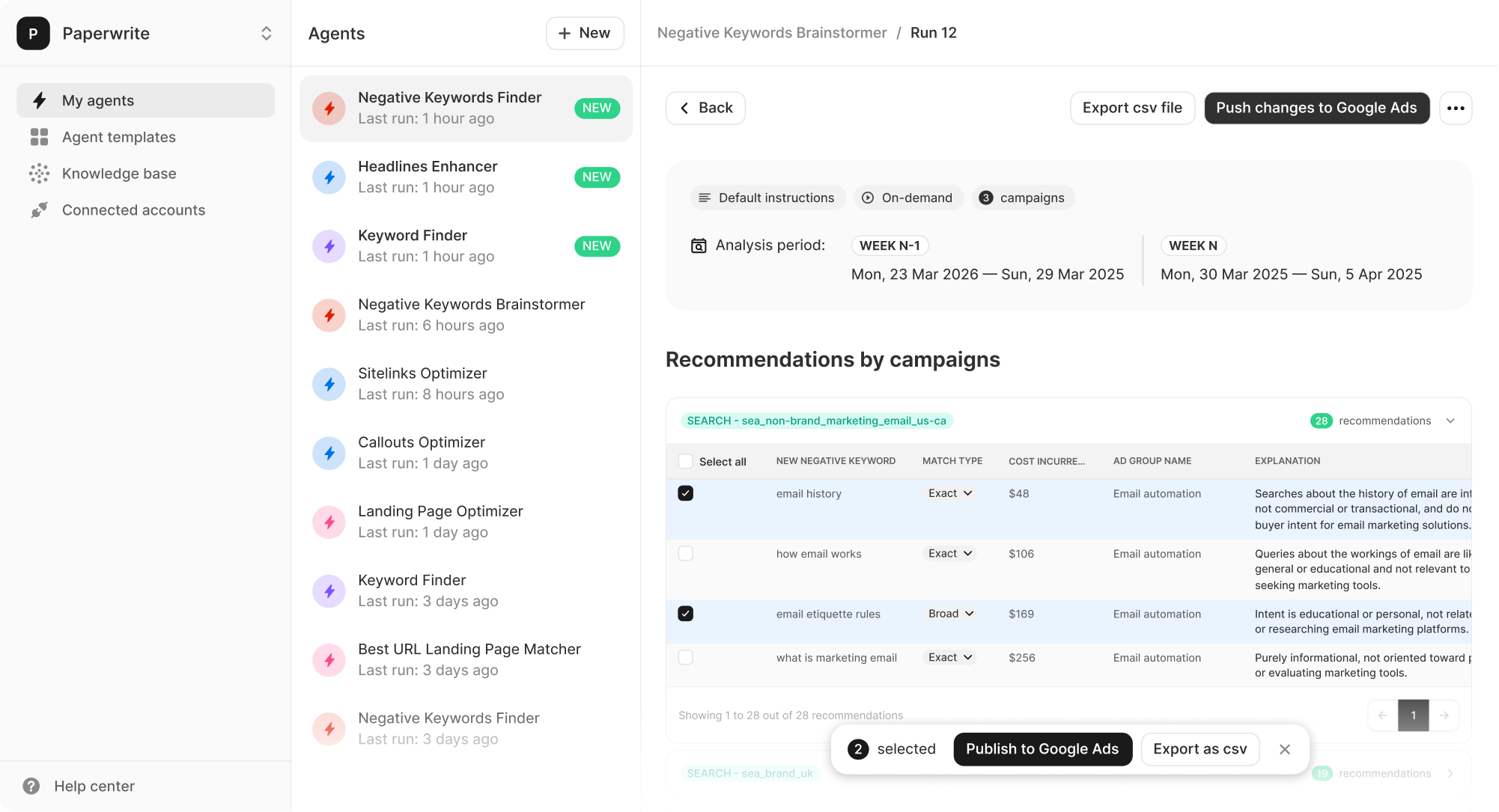Click the Paperwrite P logo icon

(x=33, y=34)
